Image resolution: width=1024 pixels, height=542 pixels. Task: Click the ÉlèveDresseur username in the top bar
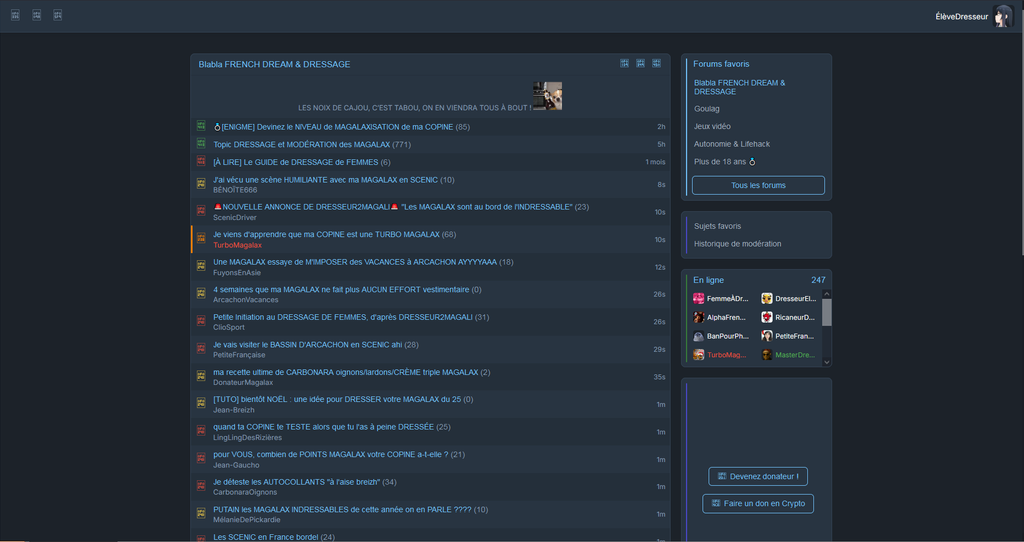pos(961,17)
